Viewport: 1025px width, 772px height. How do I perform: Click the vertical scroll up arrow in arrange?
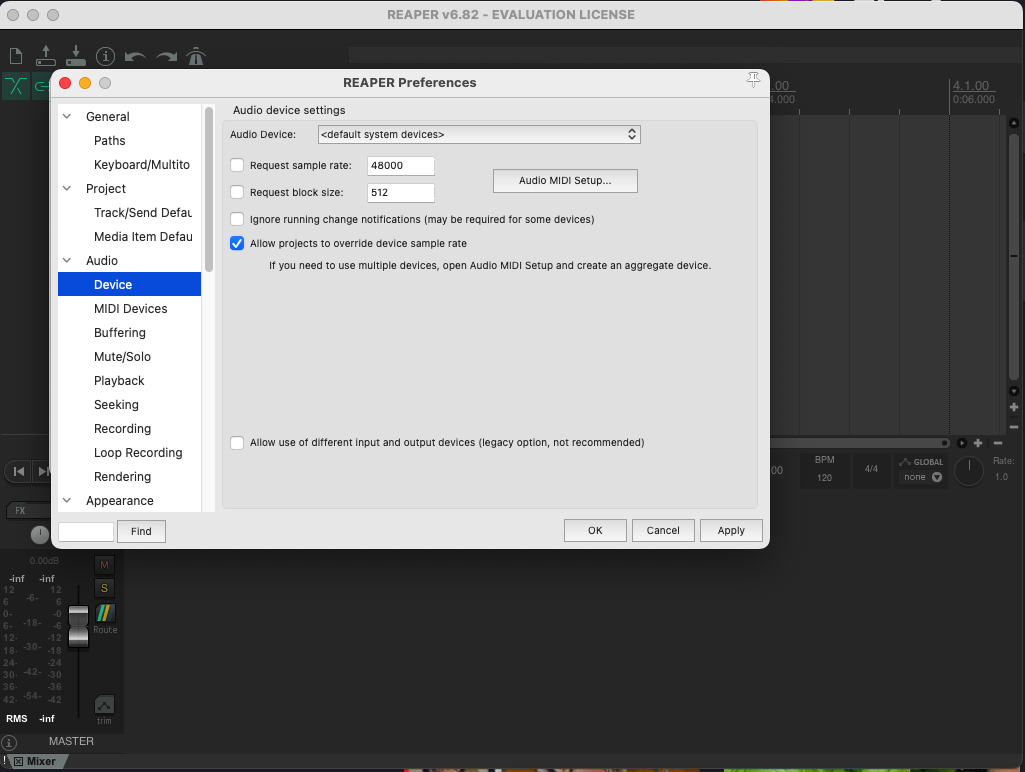(1014, 123)
